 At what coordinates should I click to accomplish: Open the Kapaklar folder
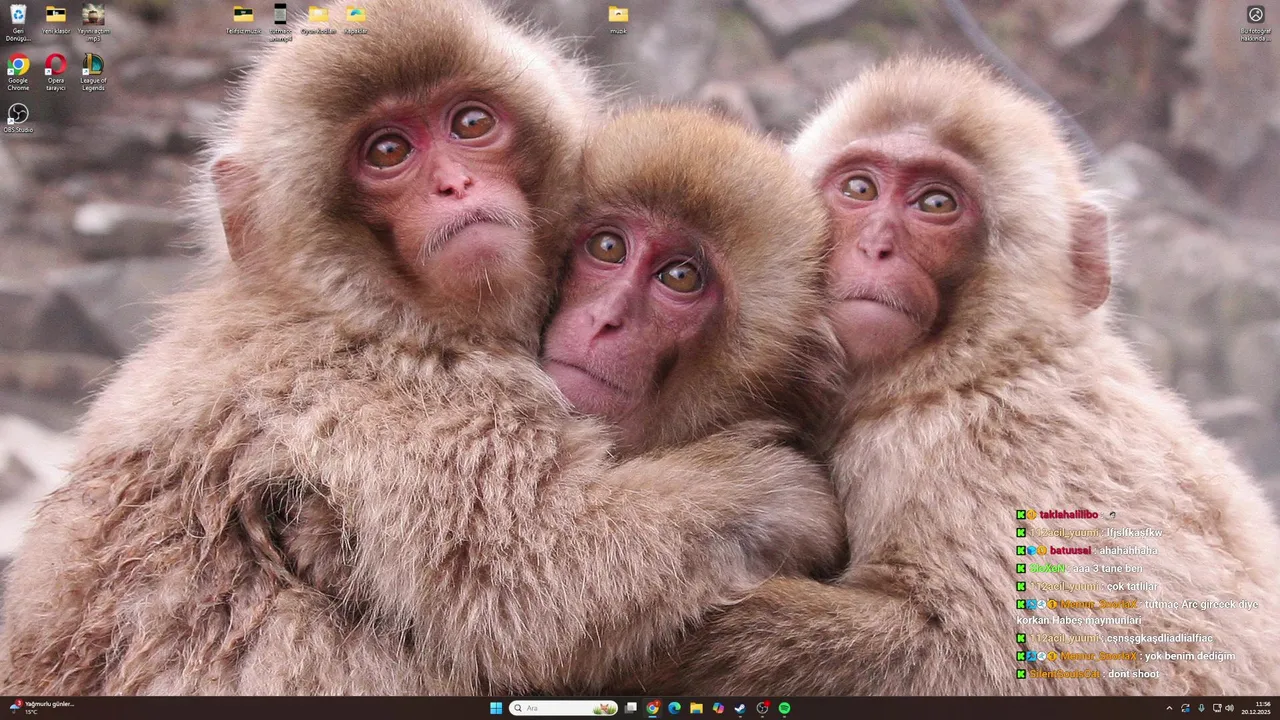coord(356,20)
